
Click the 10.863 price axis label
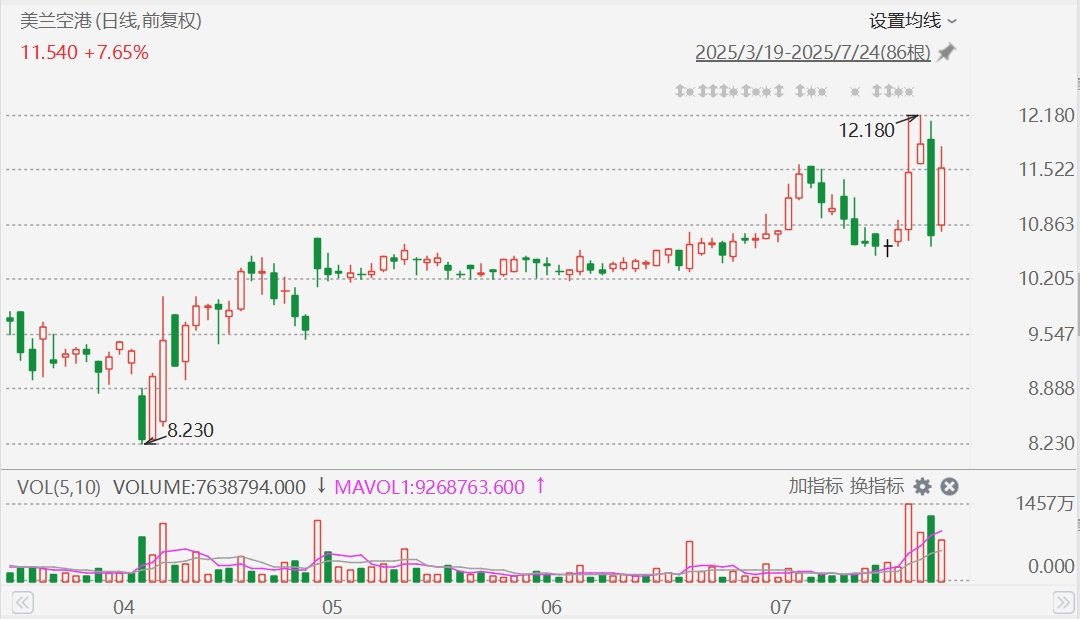pyautogui.click(x=1046, y=224)
